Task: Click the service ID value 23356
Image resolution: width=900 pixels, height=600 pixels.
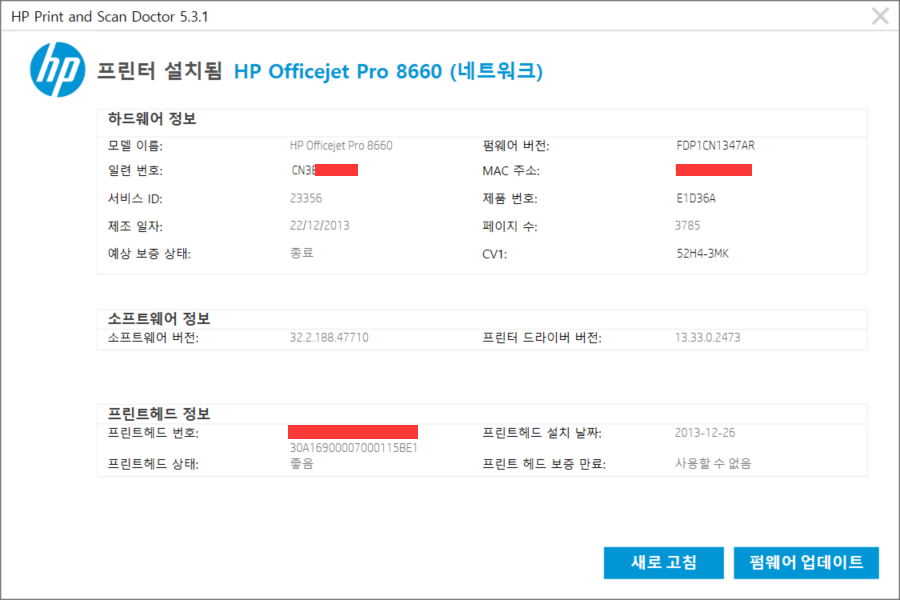Action: (306, 199)
